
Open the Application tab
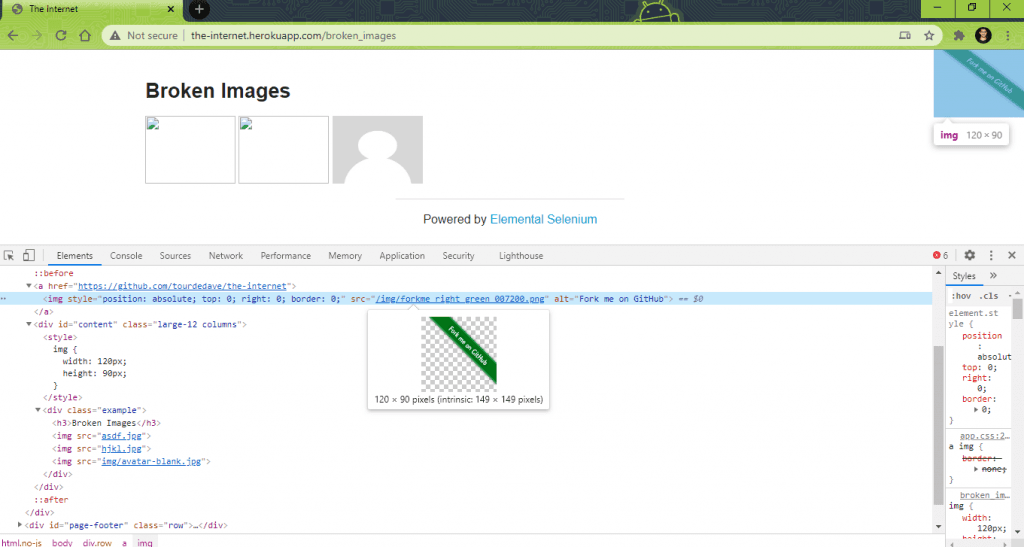[402, 256]
